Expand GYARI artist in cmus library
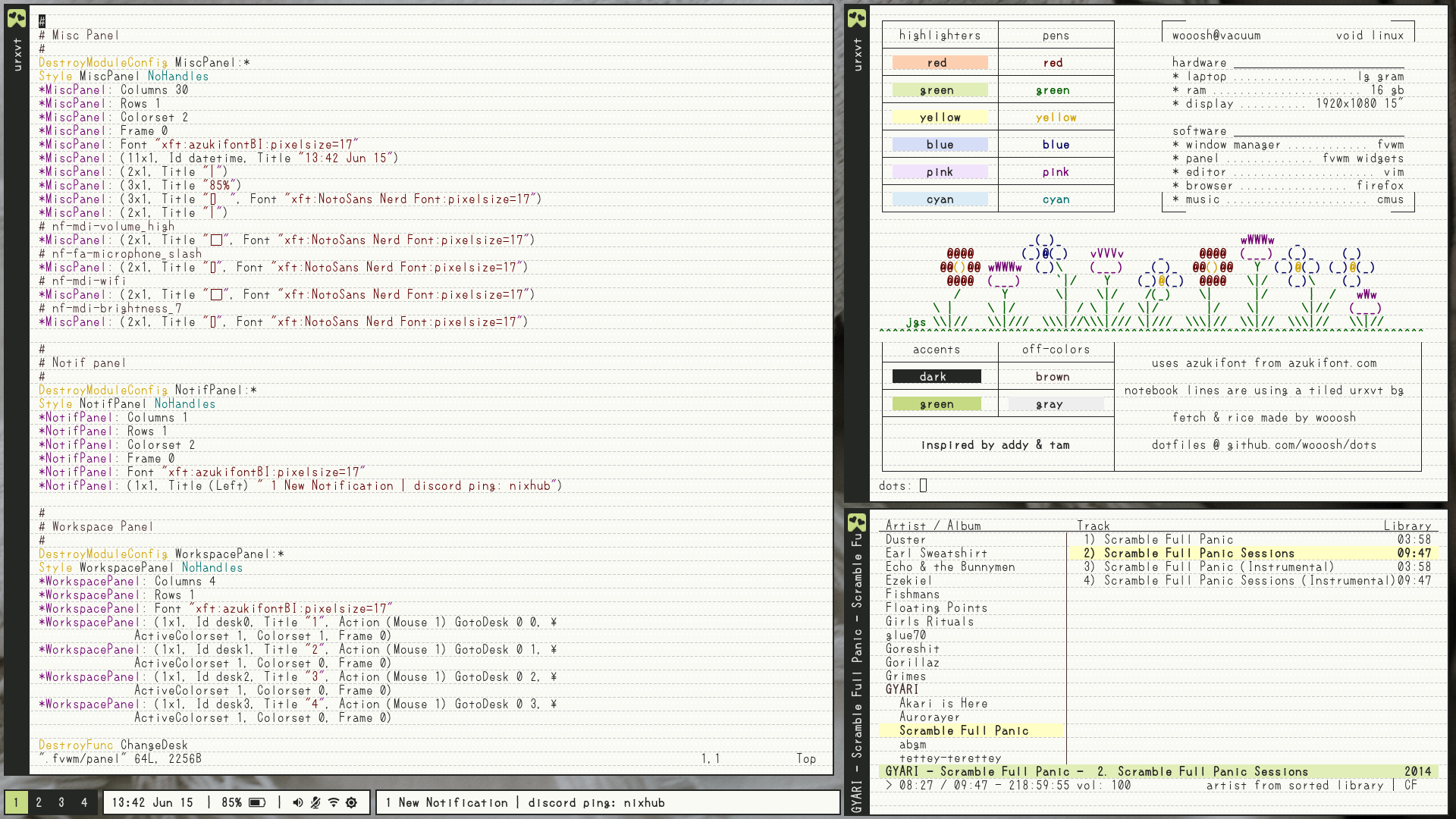Screen dimensions: 1456x819 click(x=902, y=689)
